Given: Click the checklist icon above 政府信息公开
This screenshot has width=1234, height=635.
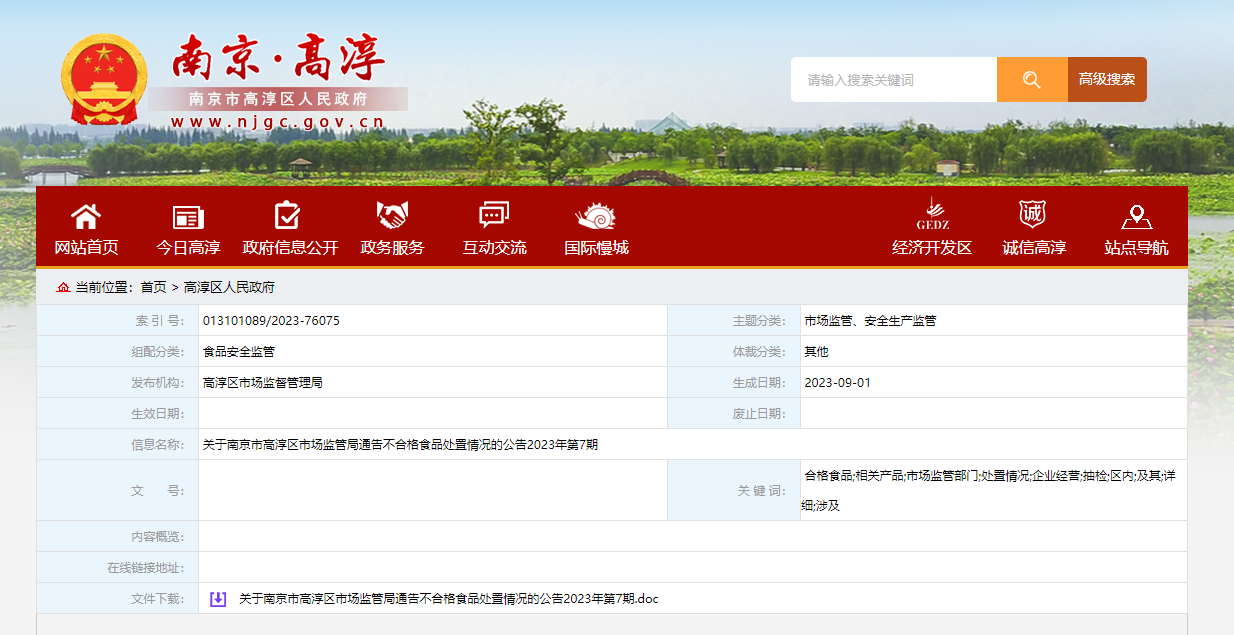Looking at the screenshot, I should (x=288, y=215).
